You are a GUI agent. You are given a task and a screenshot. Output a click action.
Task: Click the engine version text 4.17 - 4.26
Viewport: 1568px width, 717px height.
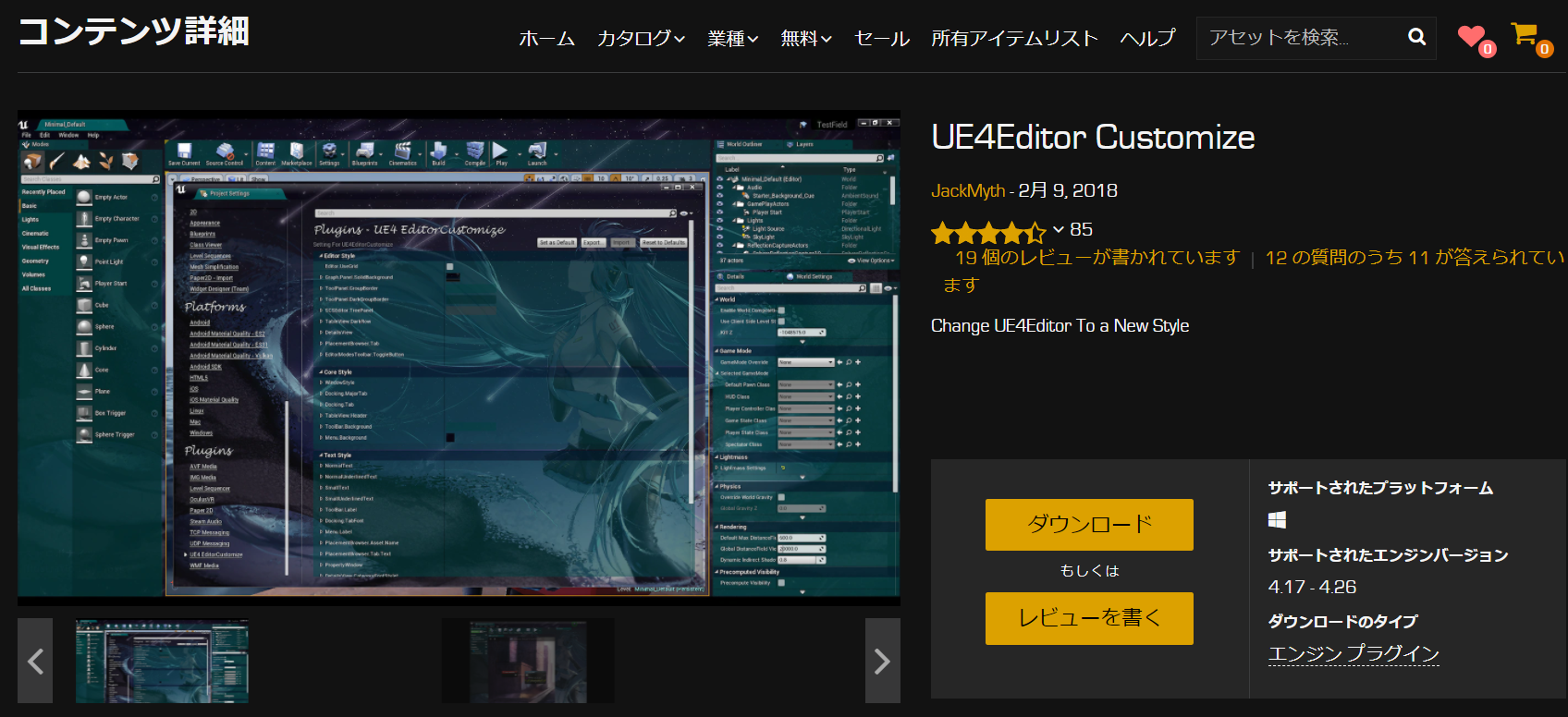click(x=1312, y=587)
